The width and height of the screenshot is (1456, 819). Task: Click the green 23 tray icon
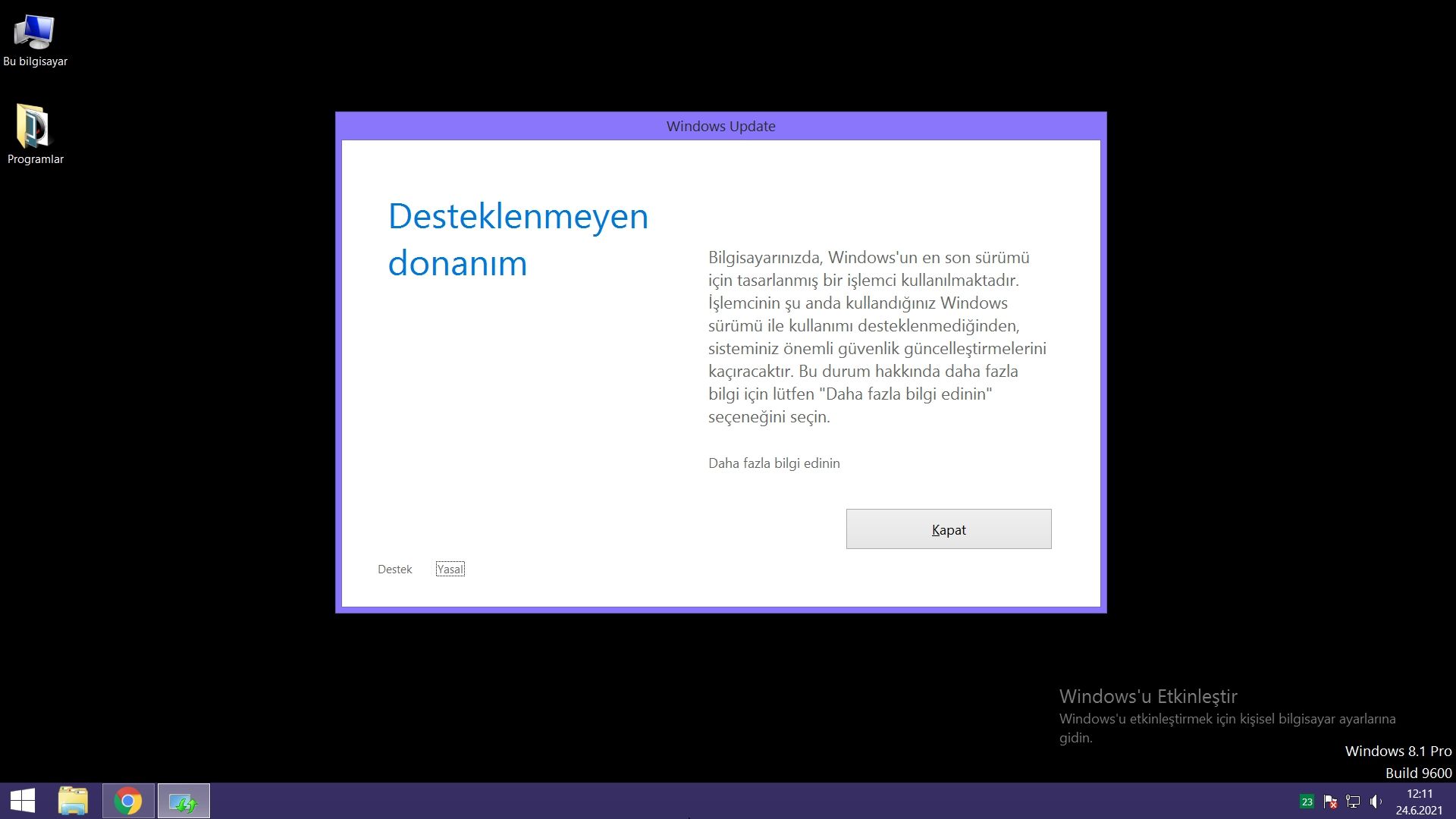[1307, 802]
